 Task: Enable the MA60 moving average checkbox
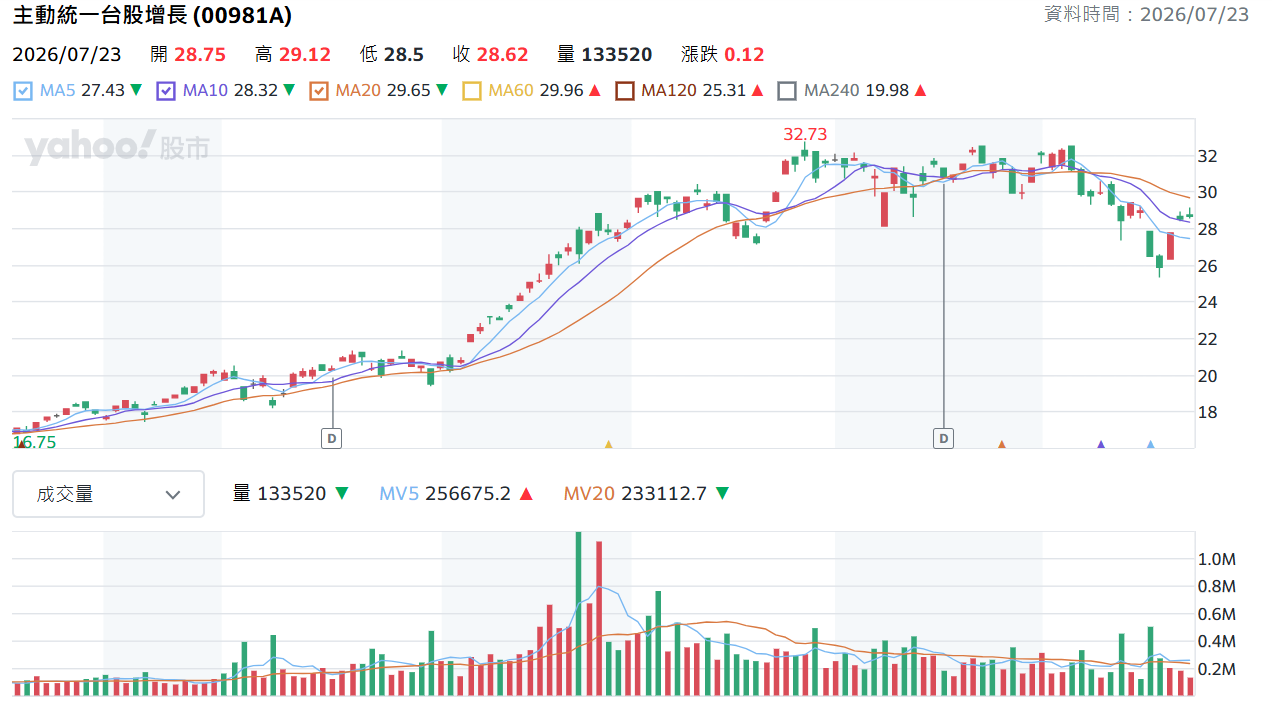point(472,91)
